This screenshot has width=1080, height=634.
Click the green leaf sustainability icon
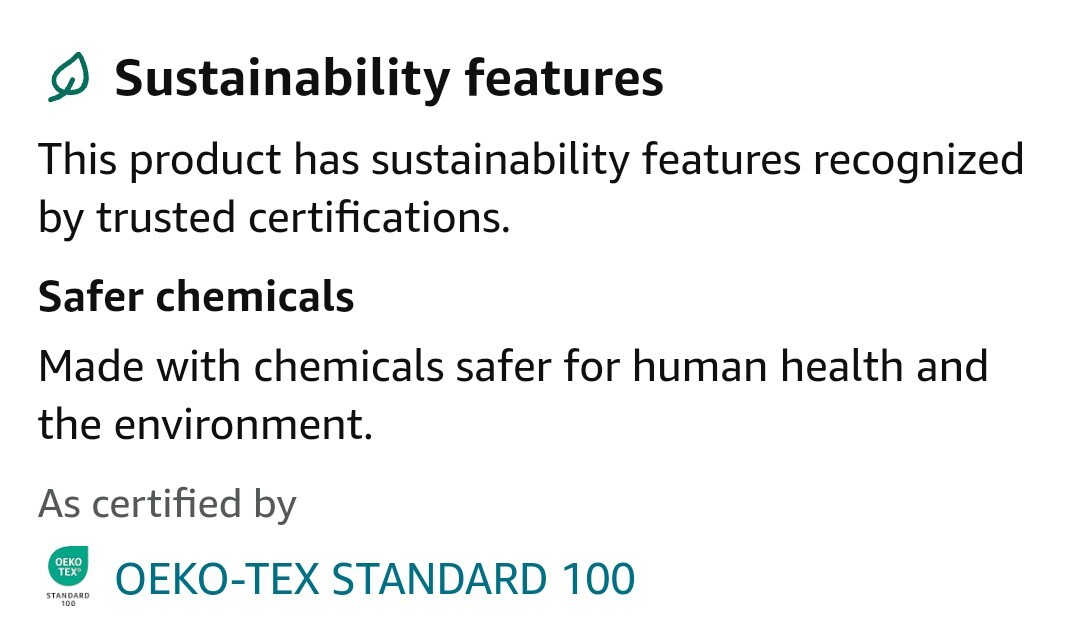[69, 77]
